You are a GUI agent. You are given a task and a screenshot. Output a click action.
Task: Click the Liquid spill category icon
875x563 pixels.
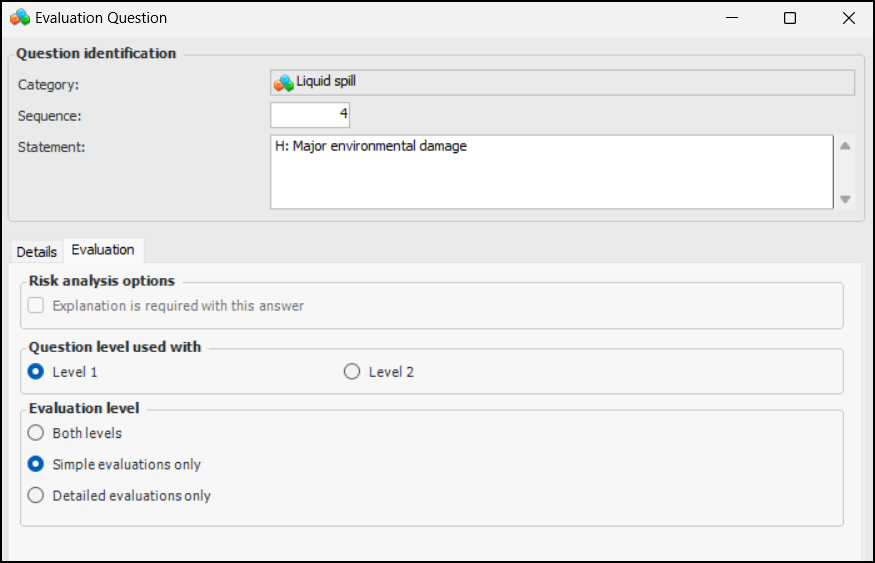(x=284, y=83)
